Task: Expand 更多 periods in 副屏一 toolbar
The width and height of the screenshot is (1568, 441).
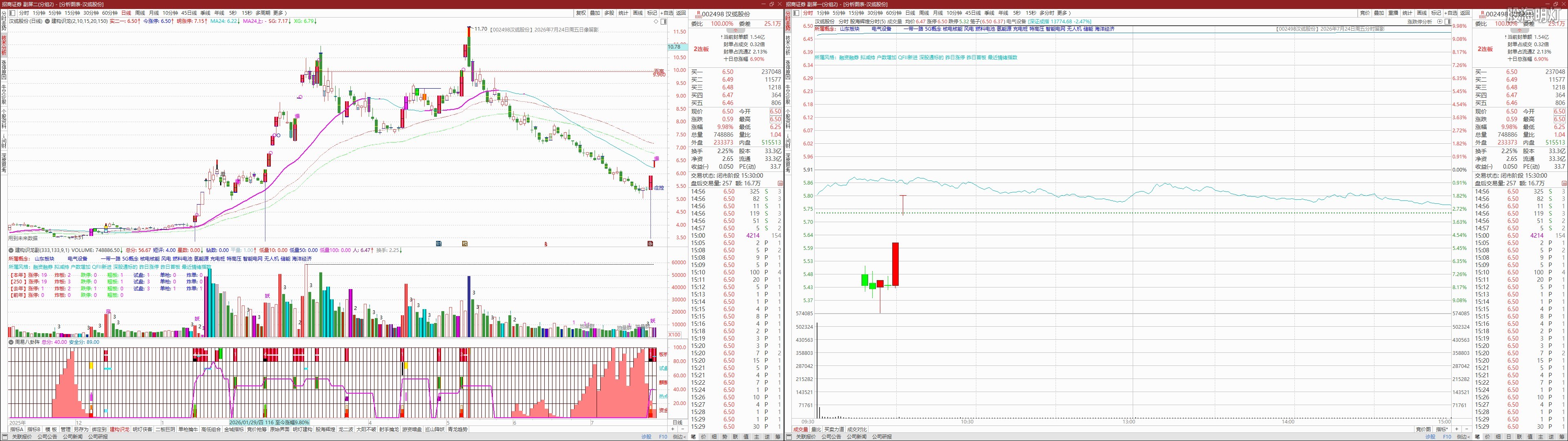Action: pos(1064,13)
